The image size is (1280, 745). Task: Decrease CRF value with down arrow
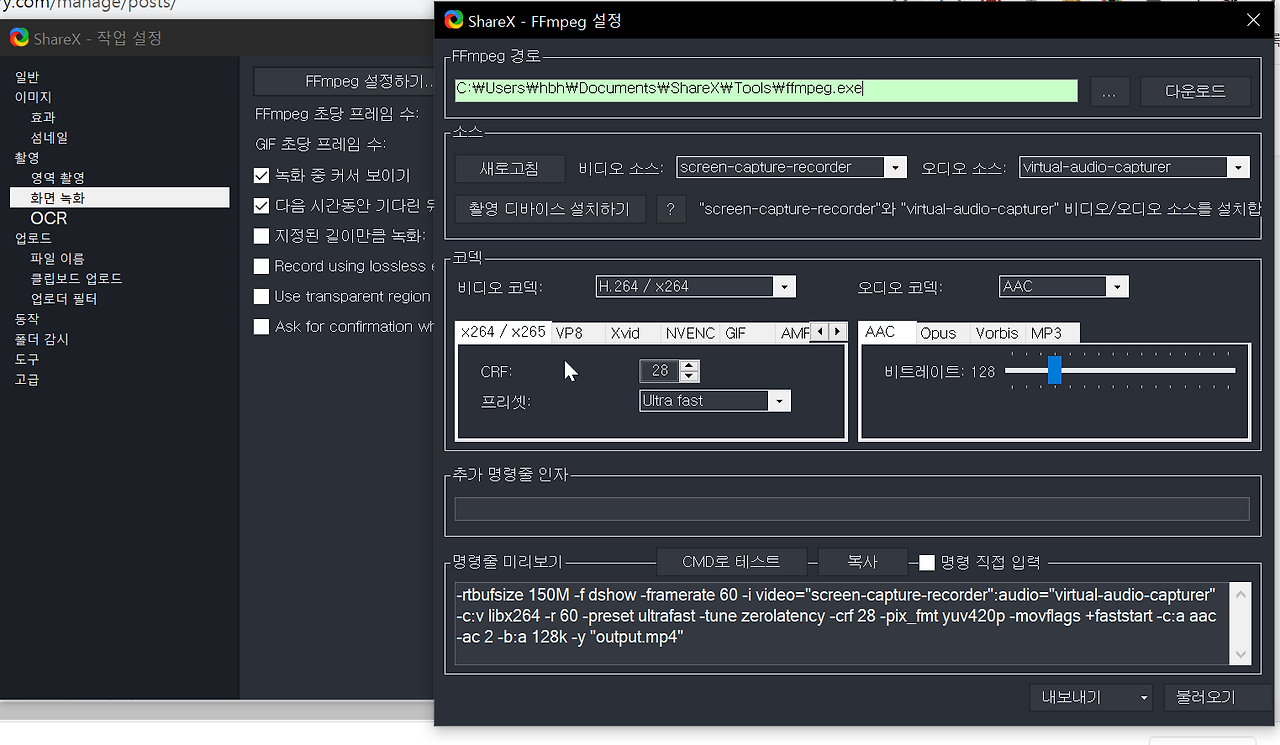tap(689, 376)
